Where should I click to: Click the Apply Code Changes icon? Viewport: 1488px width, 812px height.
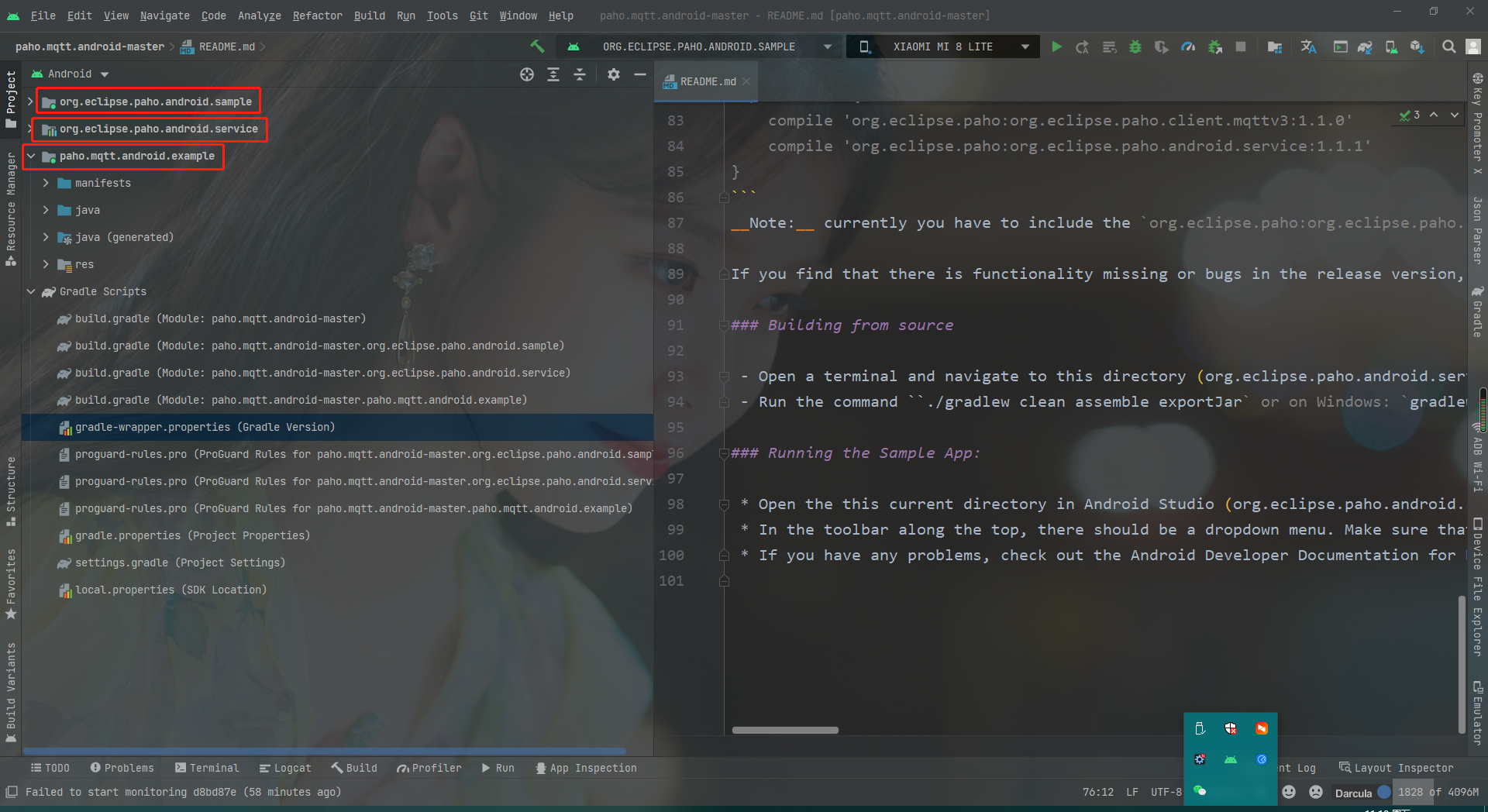click(x=1109, y=46)
